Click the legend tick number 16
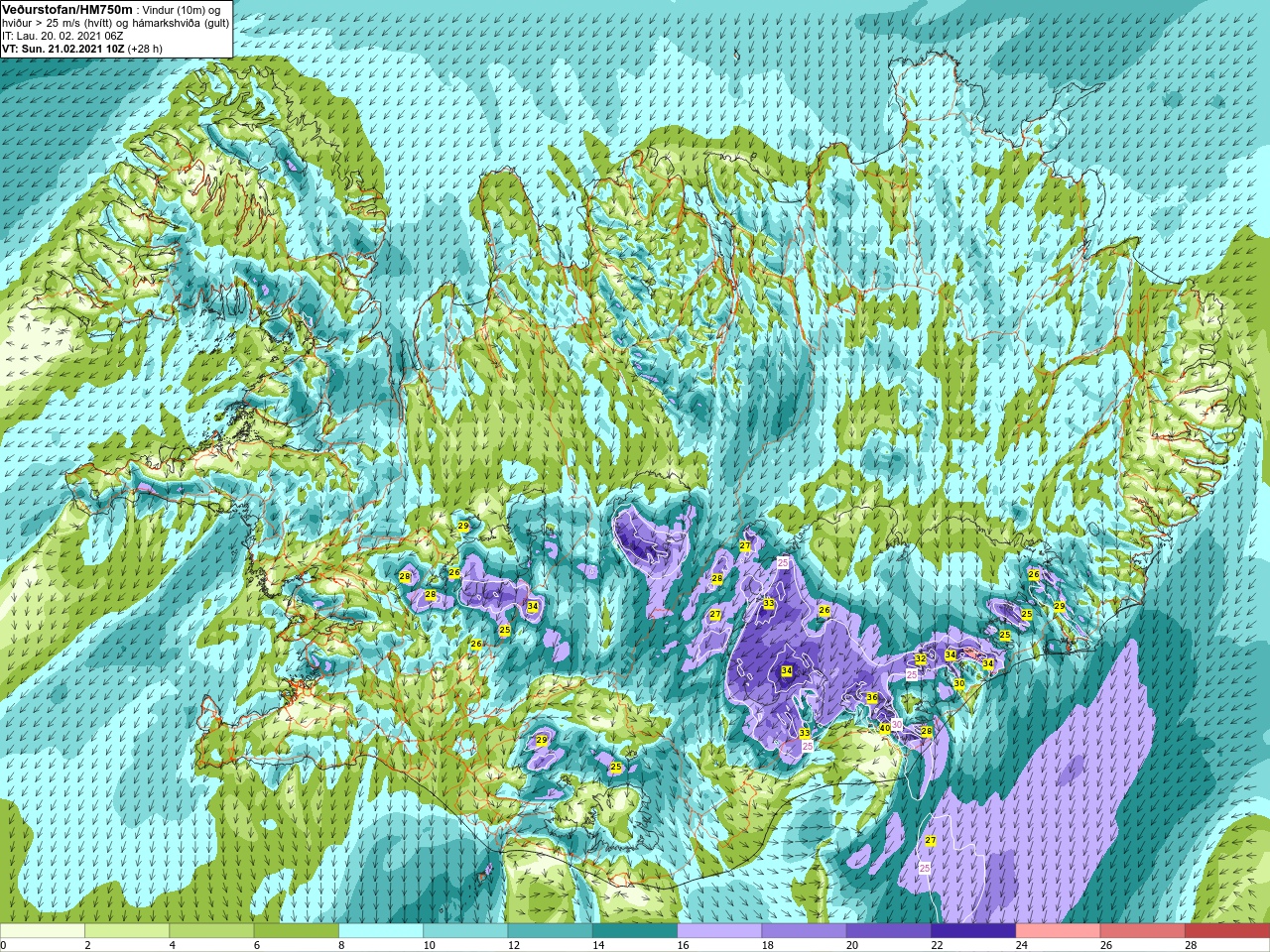The width and height of the screenshot is (1270, 952). point(684,945)
